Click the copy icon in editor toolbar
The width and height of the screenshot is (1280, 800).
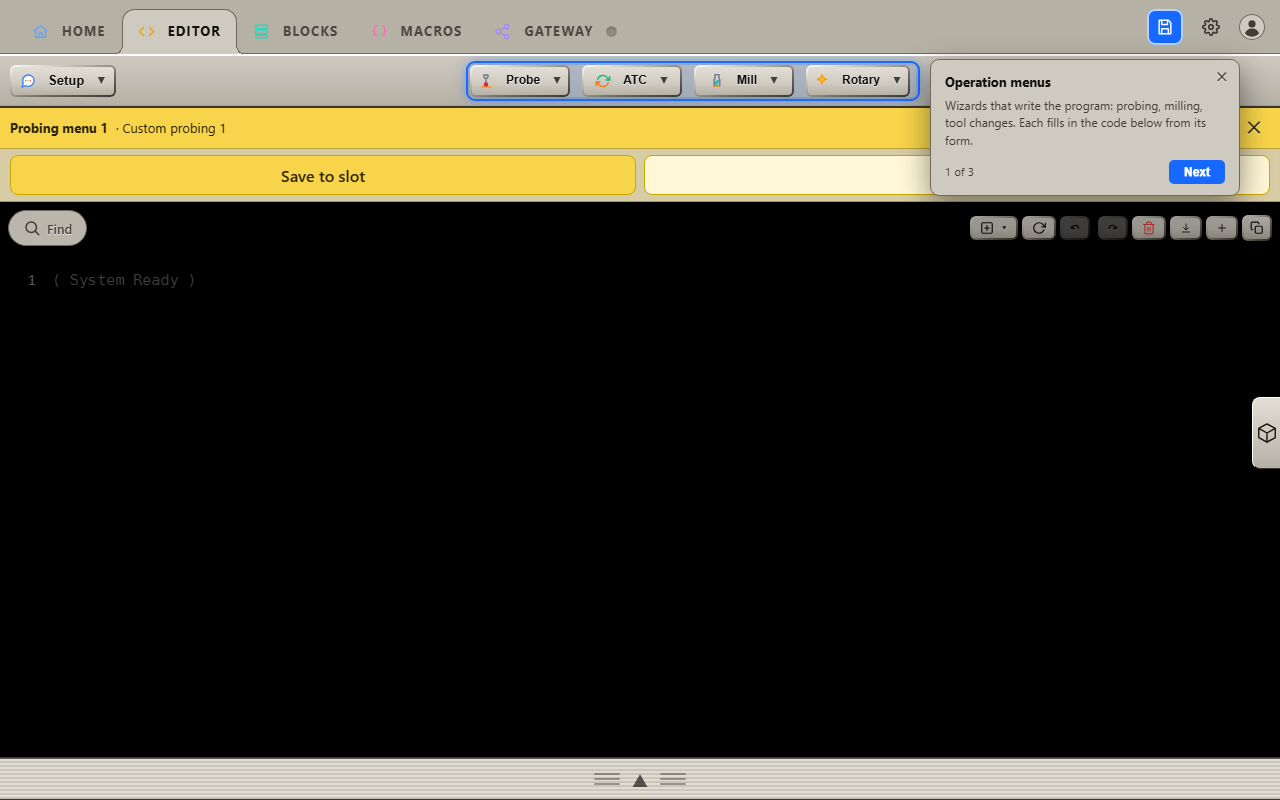[x=1257, y=228]
